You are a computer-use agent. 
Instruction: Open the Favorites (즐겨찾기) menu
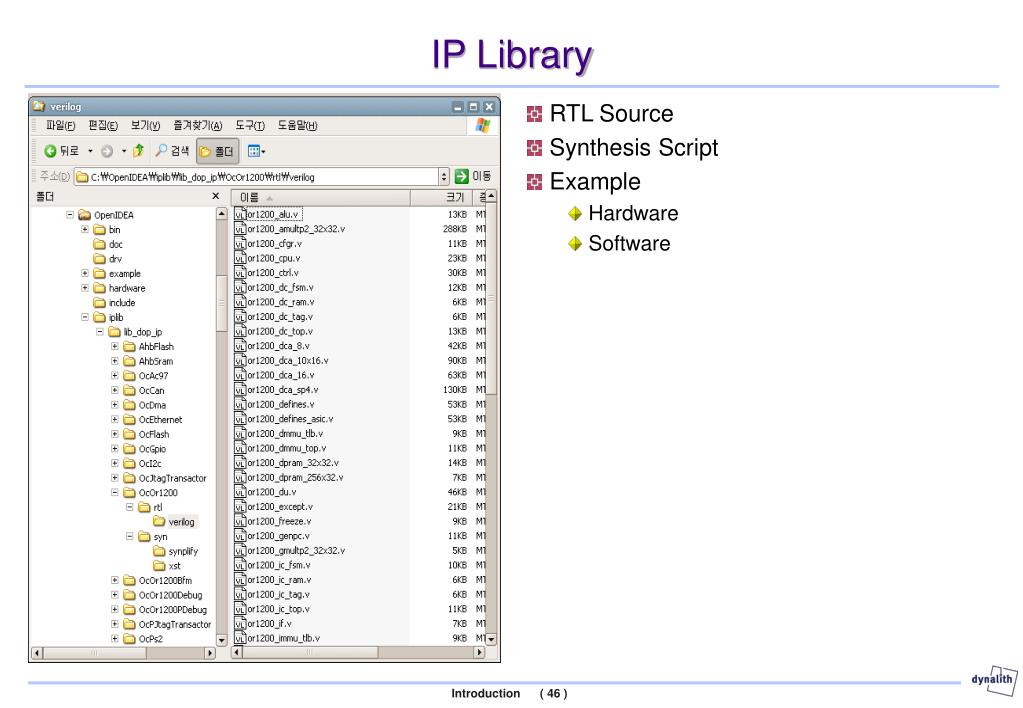(x=198, y=125)
